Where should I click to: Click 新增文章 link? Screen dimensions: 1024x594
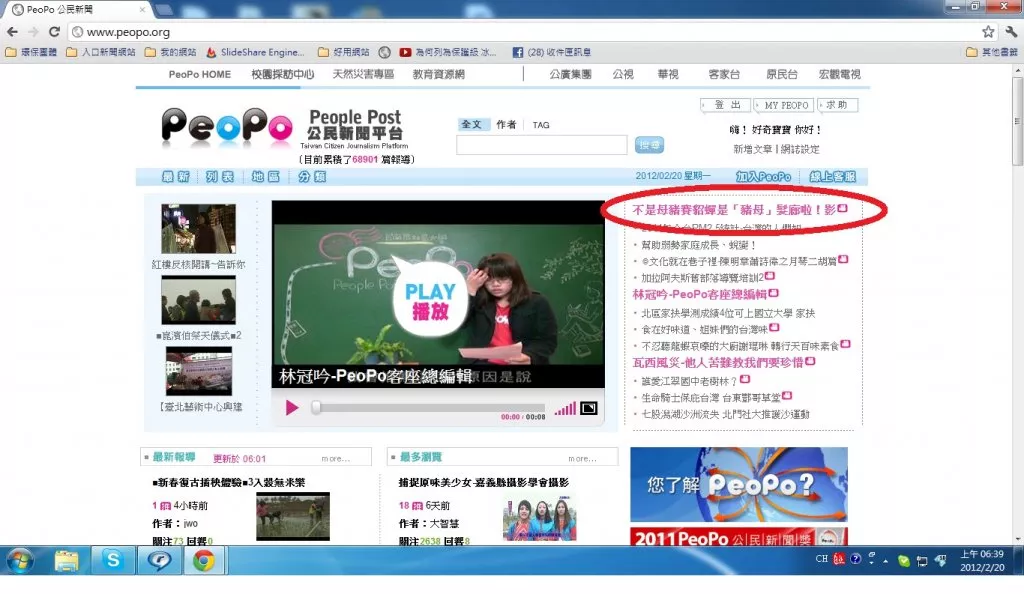(x=752, y=149)
